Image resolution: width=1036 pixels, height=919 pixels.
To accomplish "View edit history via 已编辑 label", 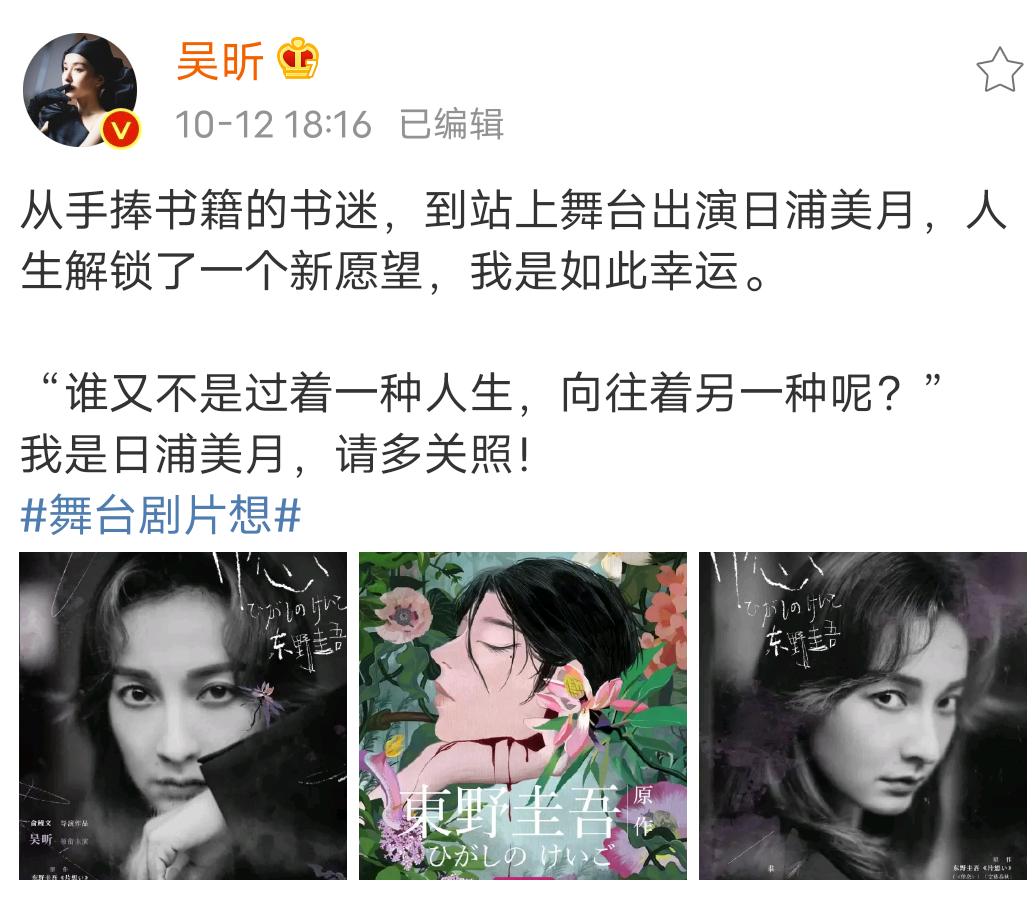I will [x=452, y=124].
